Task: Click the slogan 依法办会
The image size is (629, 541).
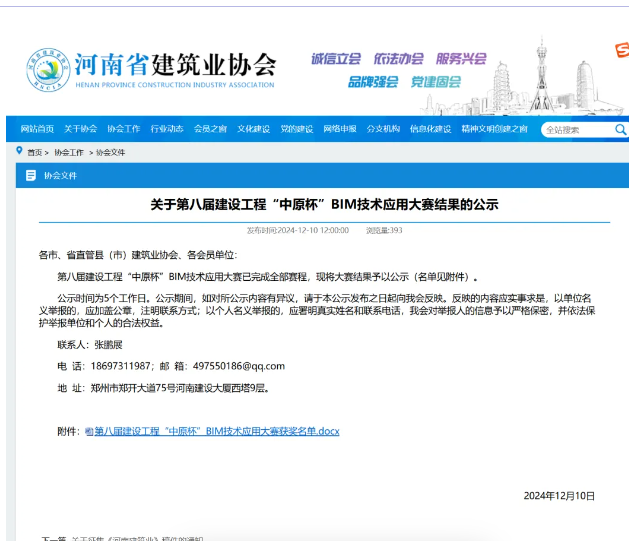Action: tap(399, 59)
